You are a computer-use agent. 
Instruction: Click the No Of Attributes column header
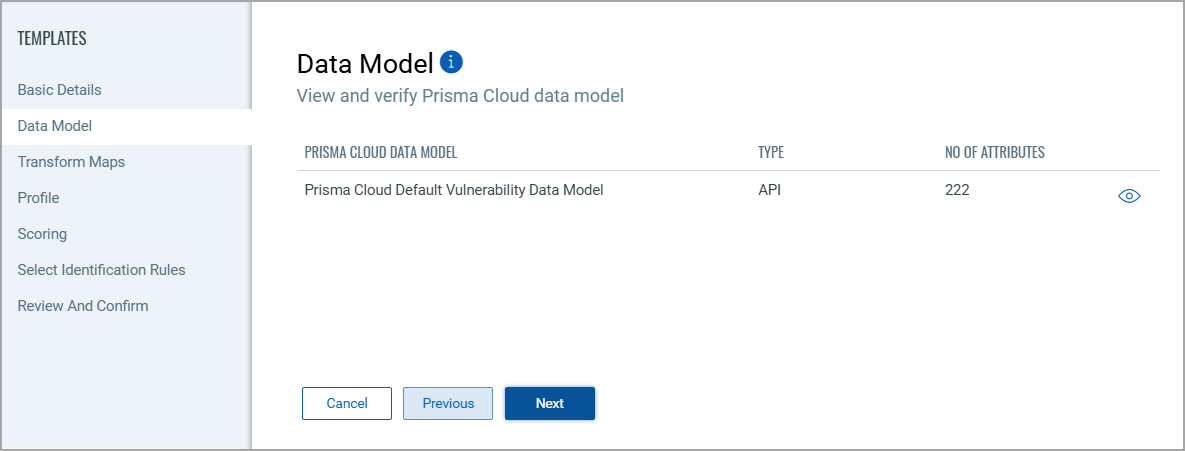[994, 153]
